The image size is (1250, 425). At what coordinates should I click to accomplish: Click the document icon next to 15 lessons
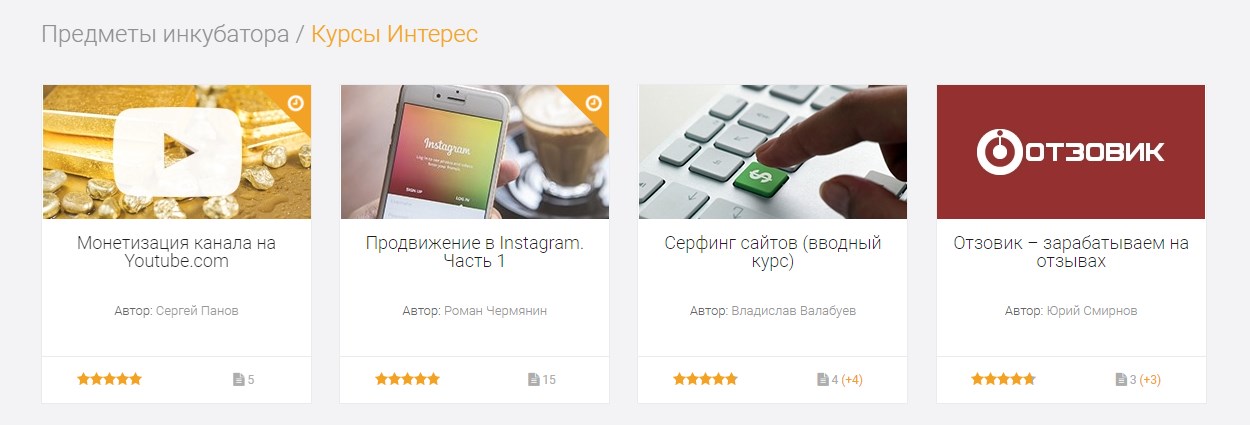[x=533, y=380]
